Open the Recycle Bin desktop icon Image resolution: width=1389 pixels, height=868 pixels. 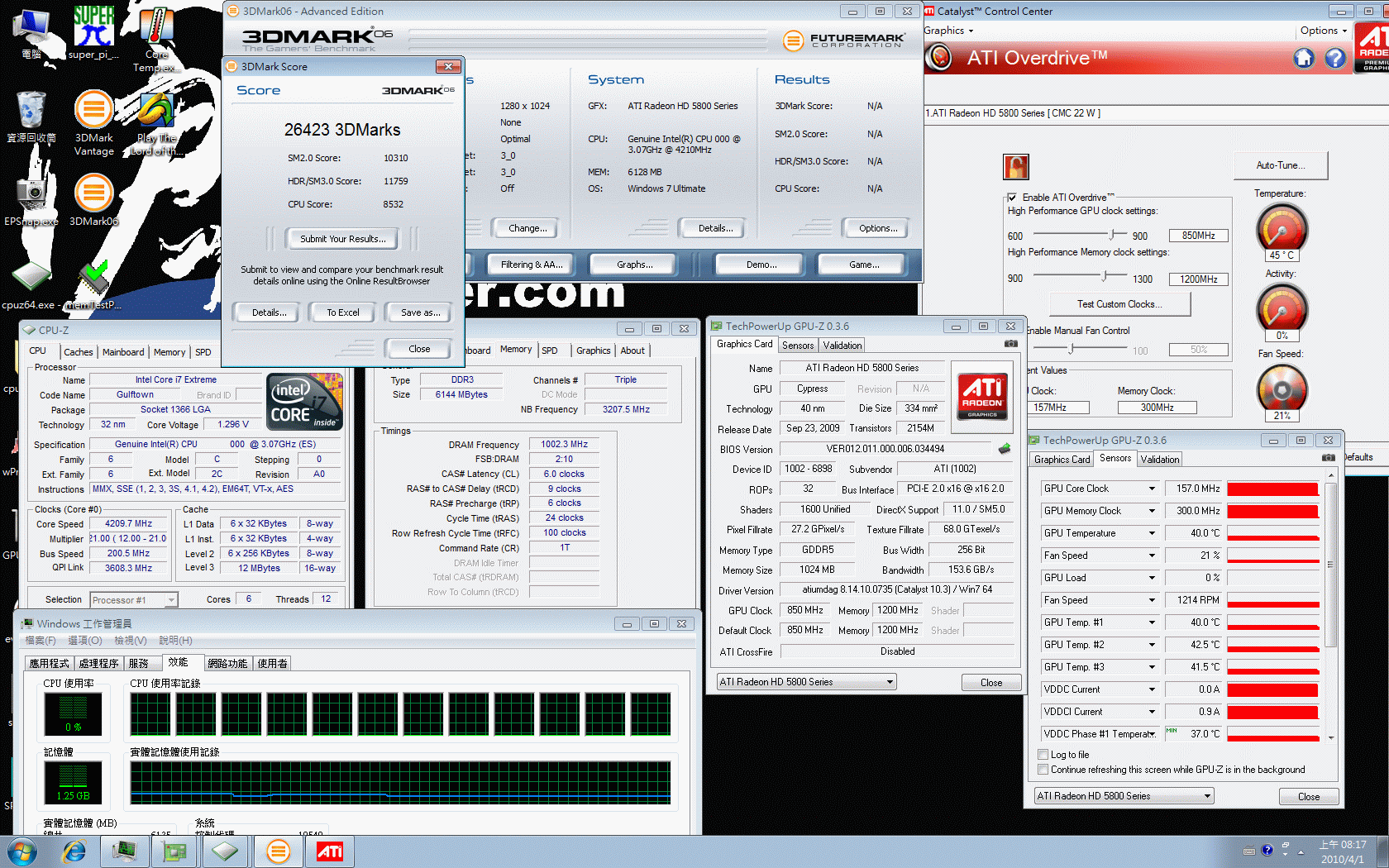(31, 117)
